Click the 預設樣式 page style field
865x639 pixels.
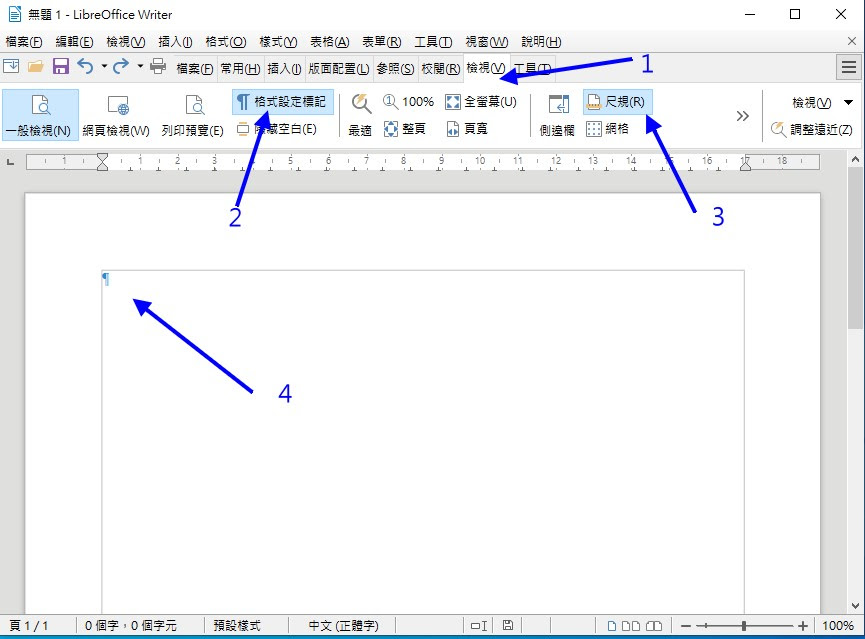tap(237, 626)
